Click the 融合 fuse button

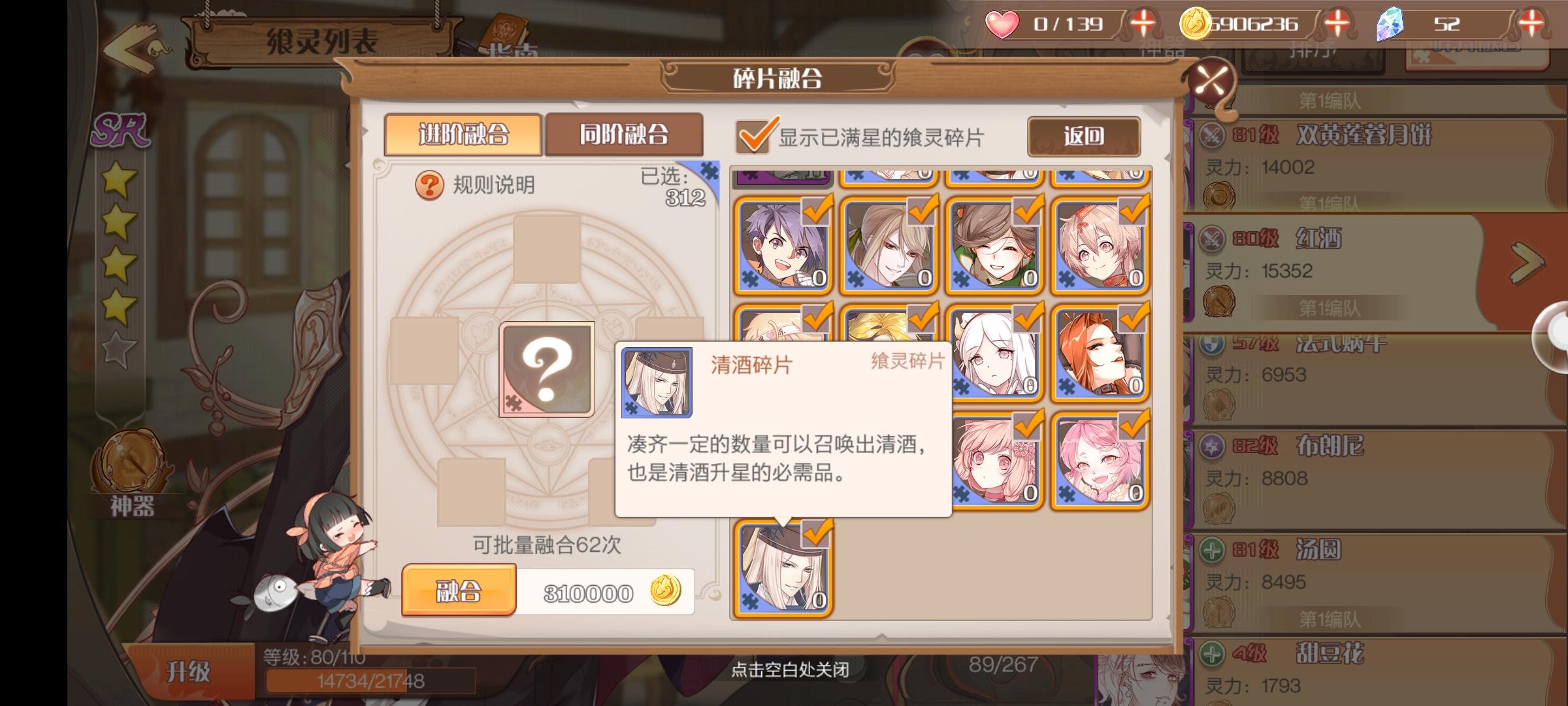tap(459, 591)
